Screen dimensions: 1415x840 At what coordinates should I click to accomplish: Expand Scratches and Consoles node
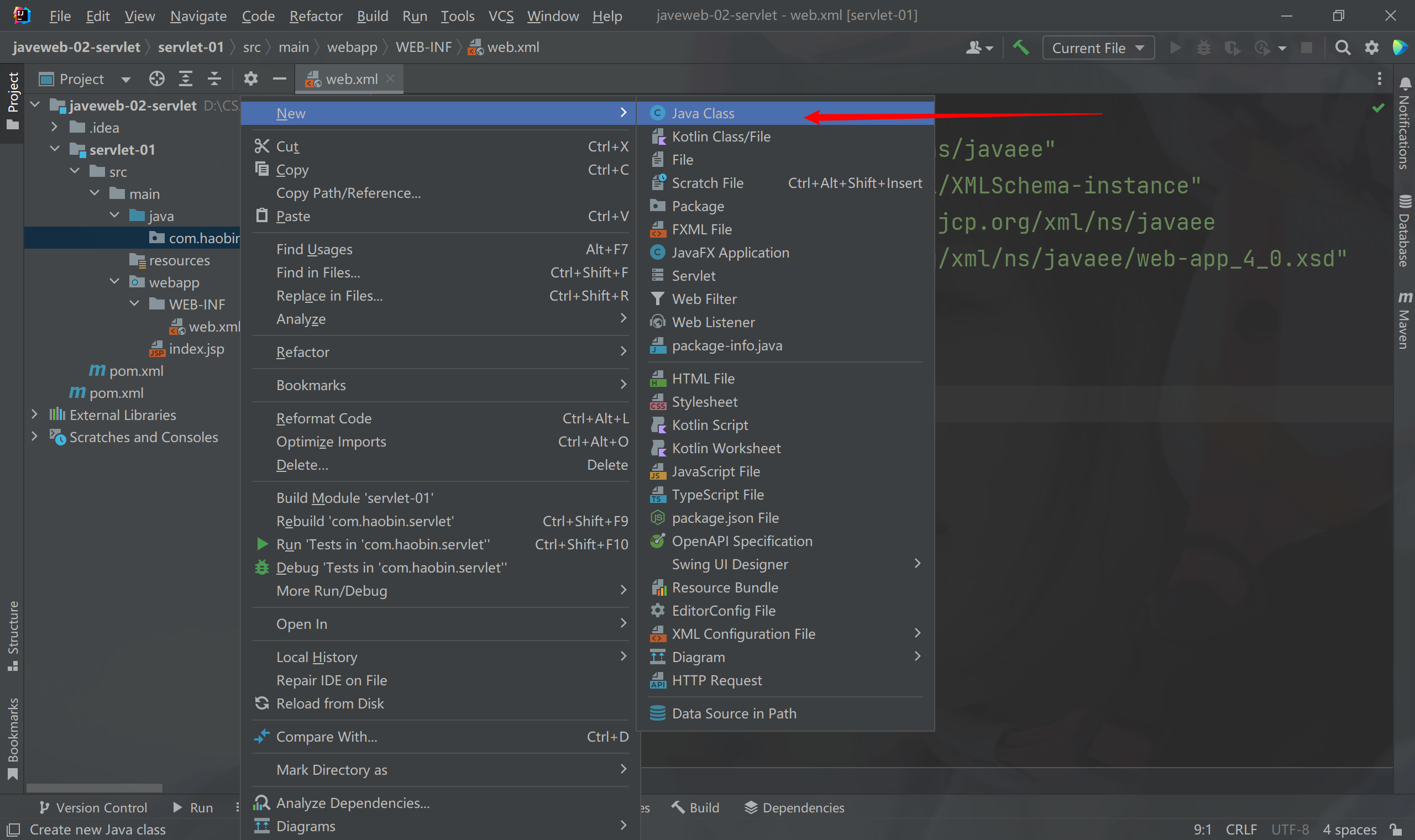34,437
